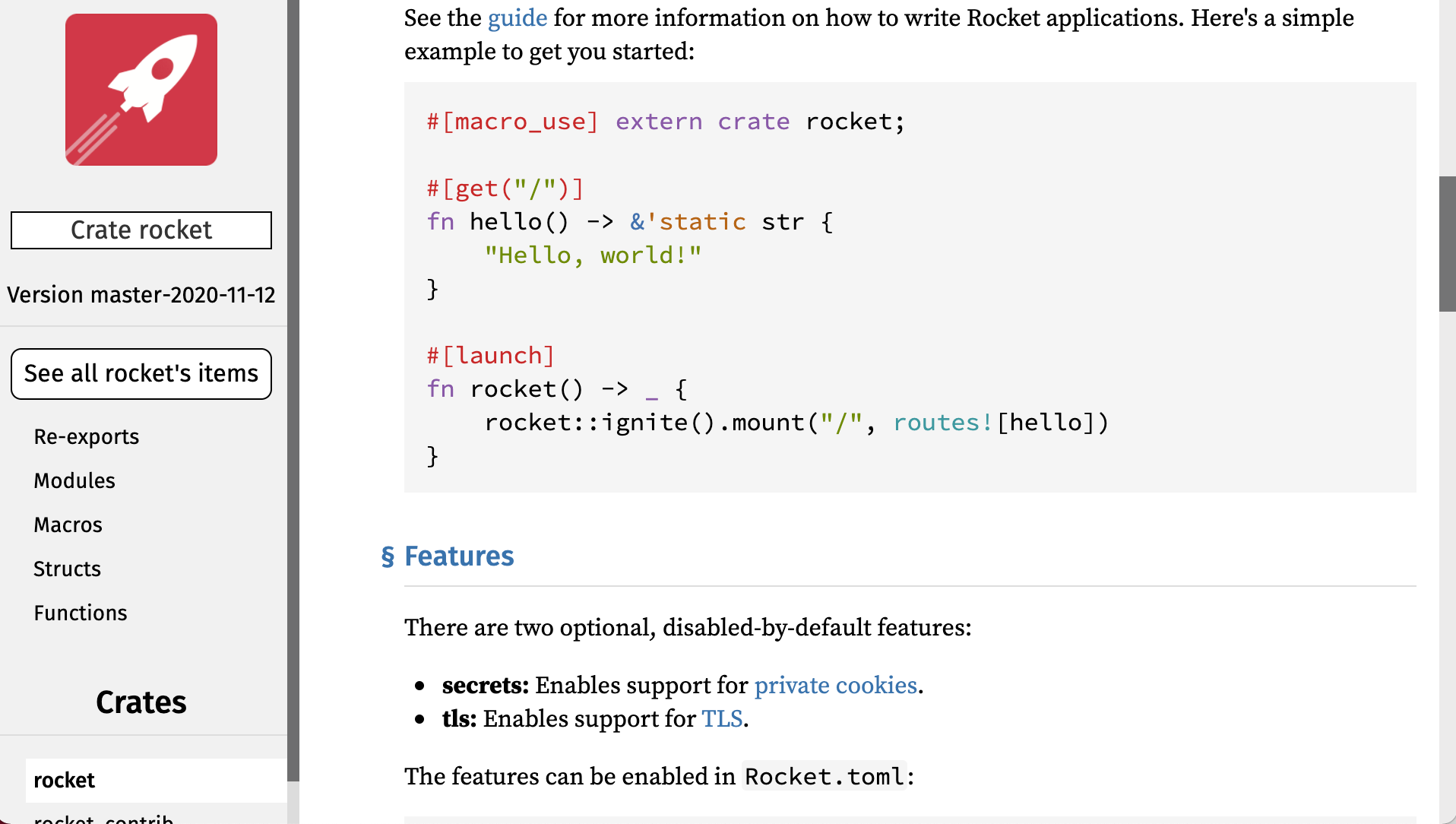Open the 'guide' hyperlink
This screenshot has height=824, width=1456.
[x=517, y=17]
